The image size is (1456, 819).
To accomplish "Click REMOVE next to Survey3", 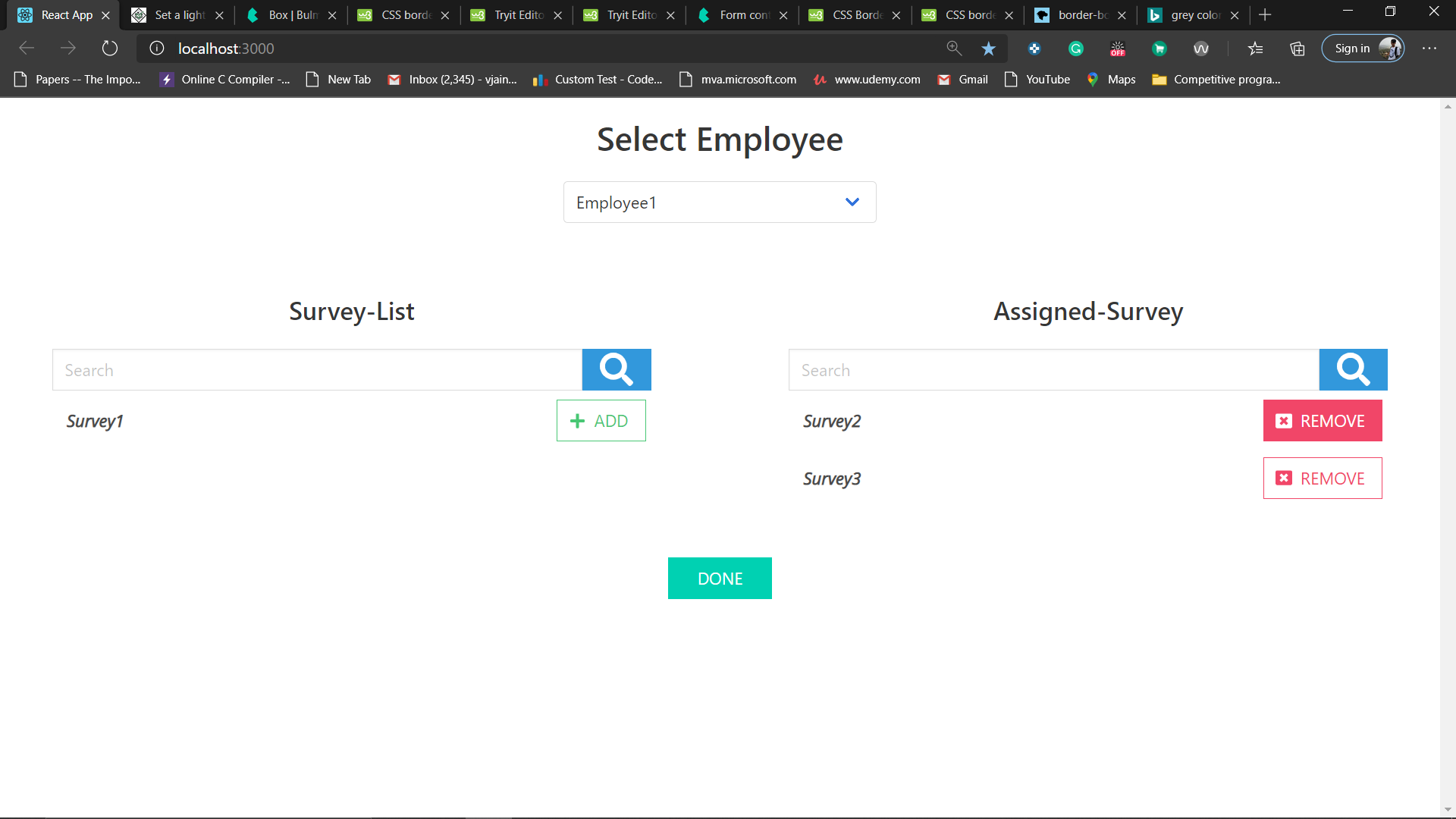I will (x=1322, y=479).
